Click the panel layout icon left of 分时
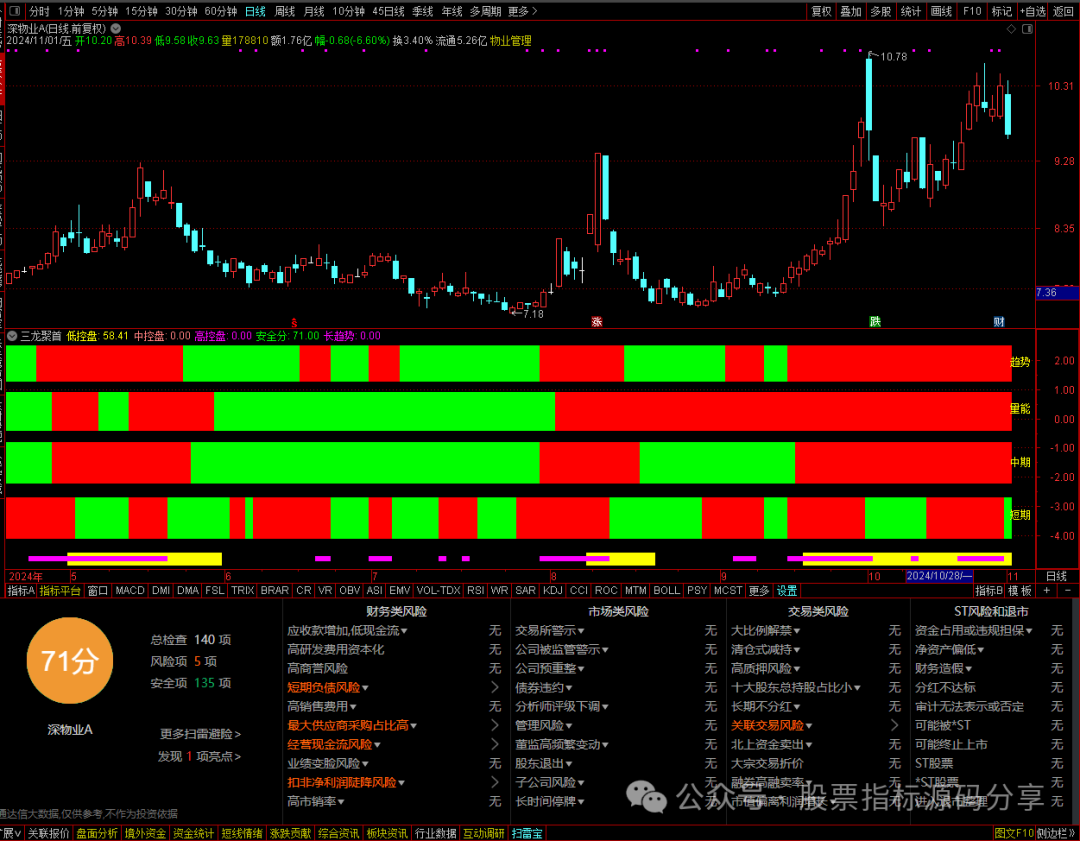Image resolution: width=1080 pixels, height=841 pixels. [14, 11]
